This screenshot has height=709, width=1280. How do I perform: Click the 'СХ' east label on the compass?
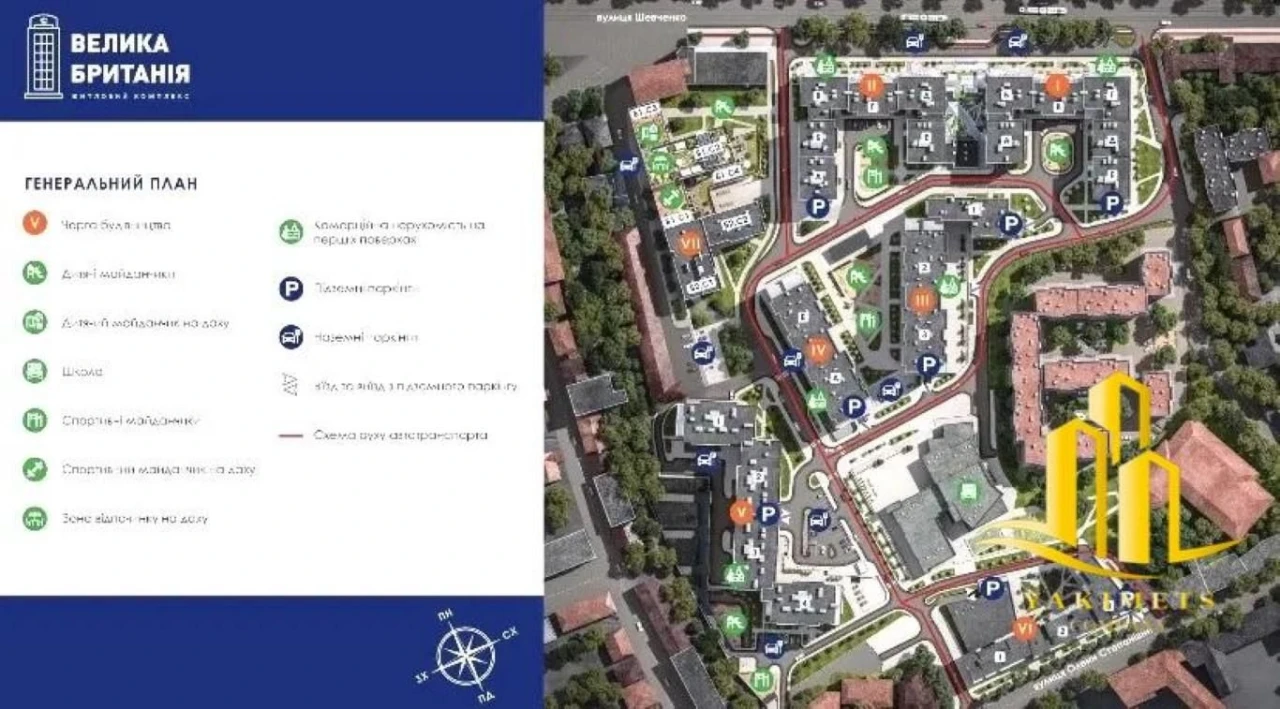click(x=510, y=634)
